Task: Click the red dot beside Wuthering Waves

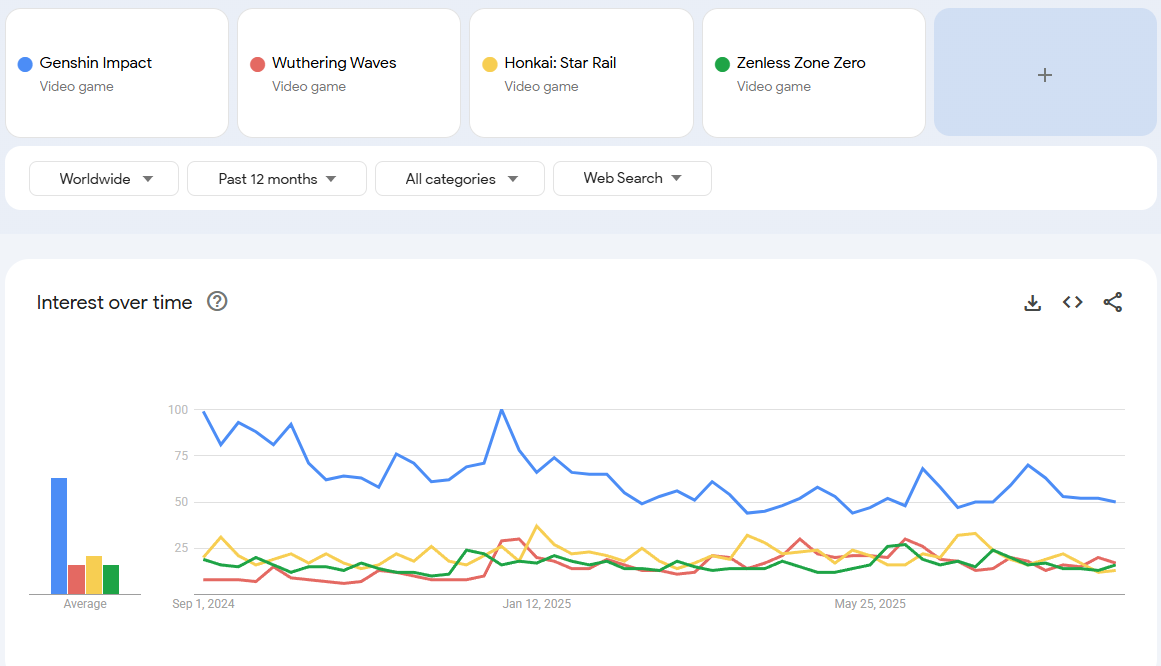Action: (257, 64)
